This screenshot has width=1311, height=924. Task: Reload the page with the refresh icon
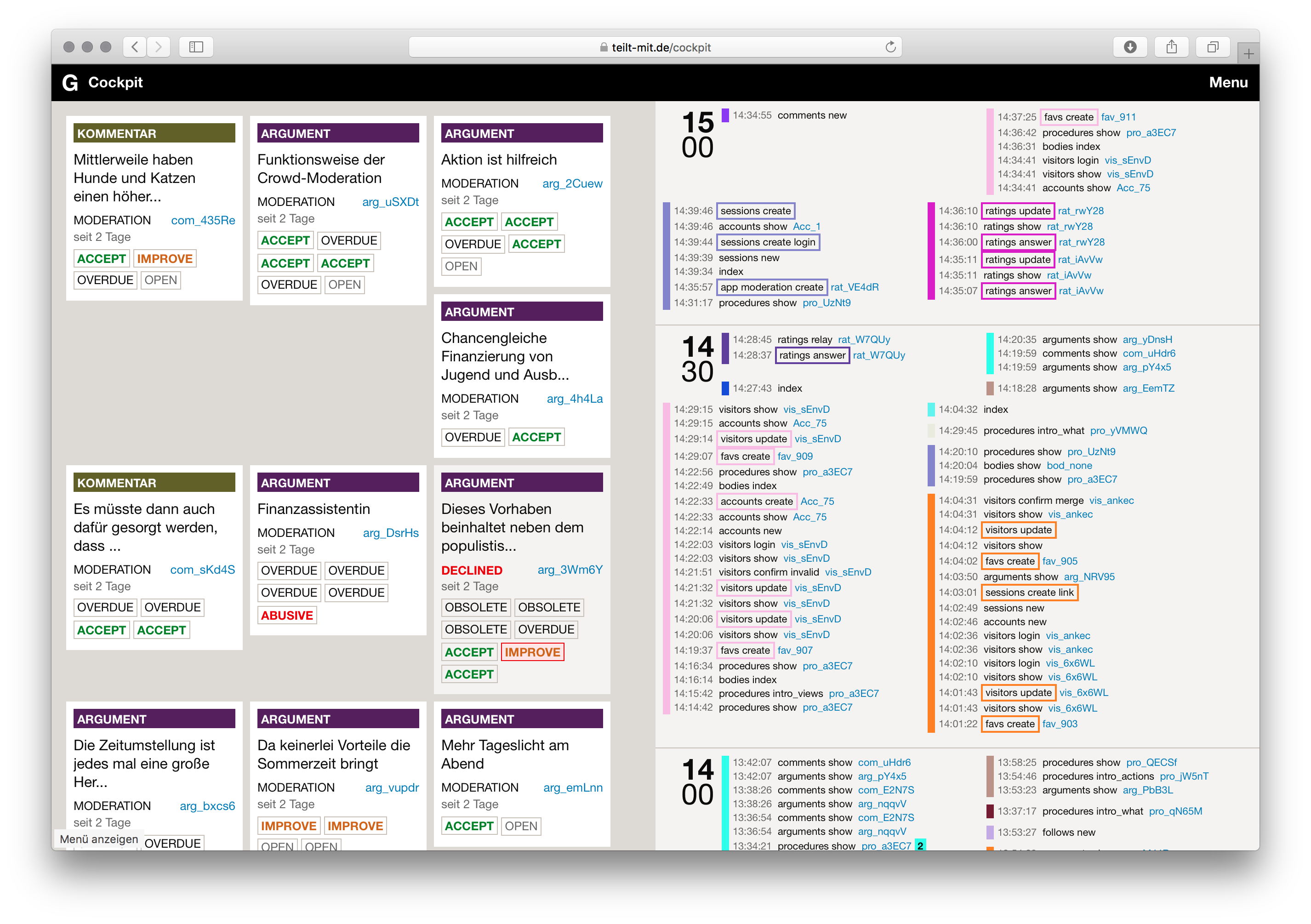(x=890, y=47)
